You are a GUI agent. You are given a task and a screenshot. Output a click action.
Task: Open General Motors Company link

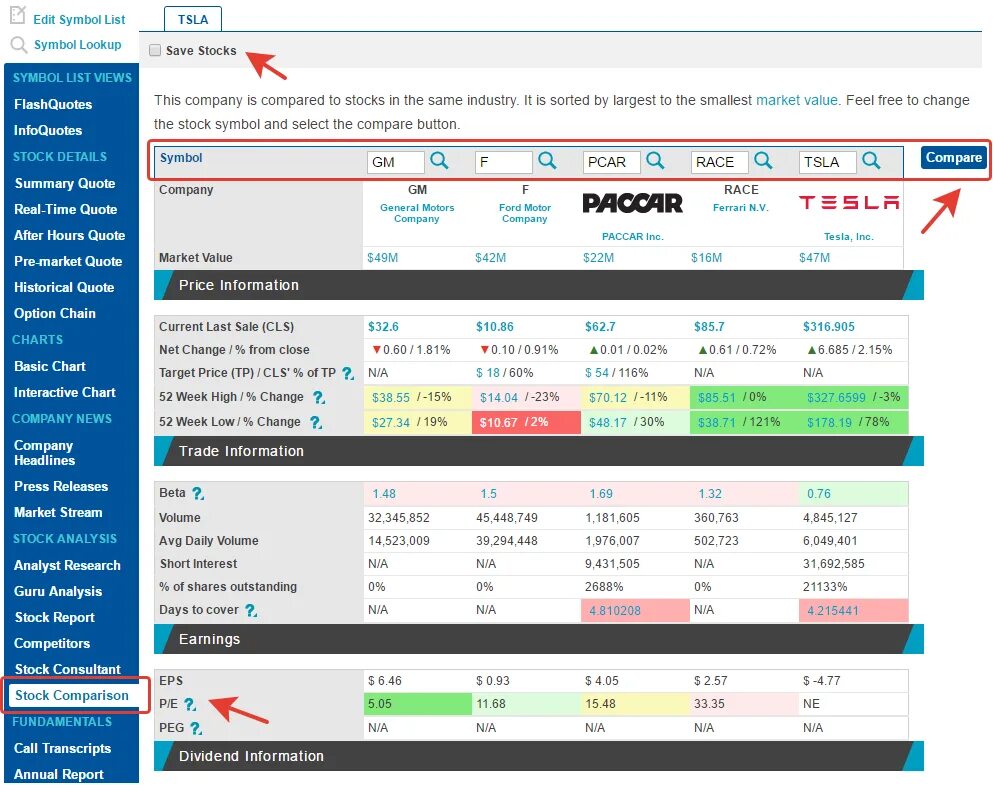pos(417,213)
